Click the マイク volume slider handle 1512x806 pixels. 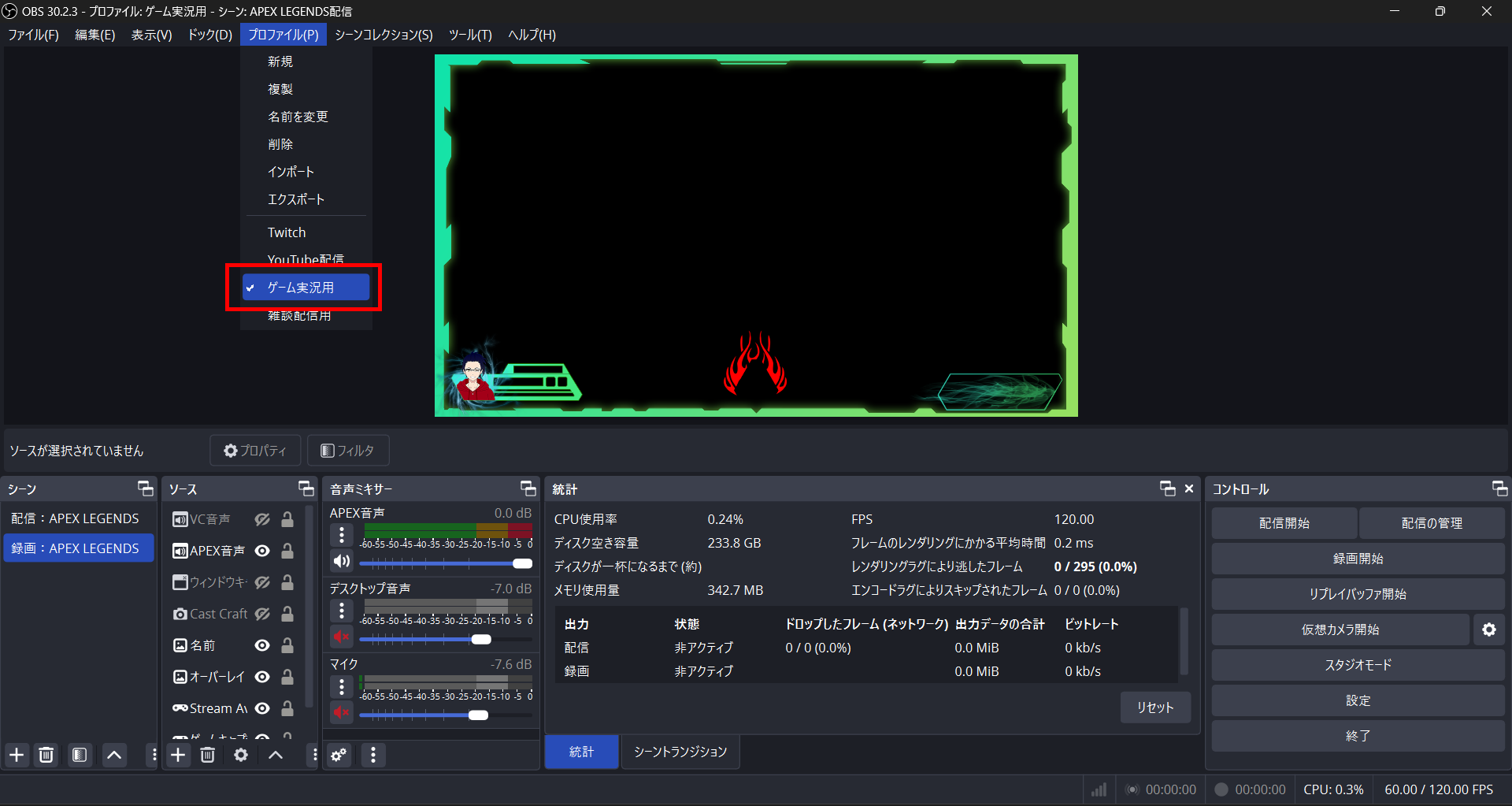(478, 715)
